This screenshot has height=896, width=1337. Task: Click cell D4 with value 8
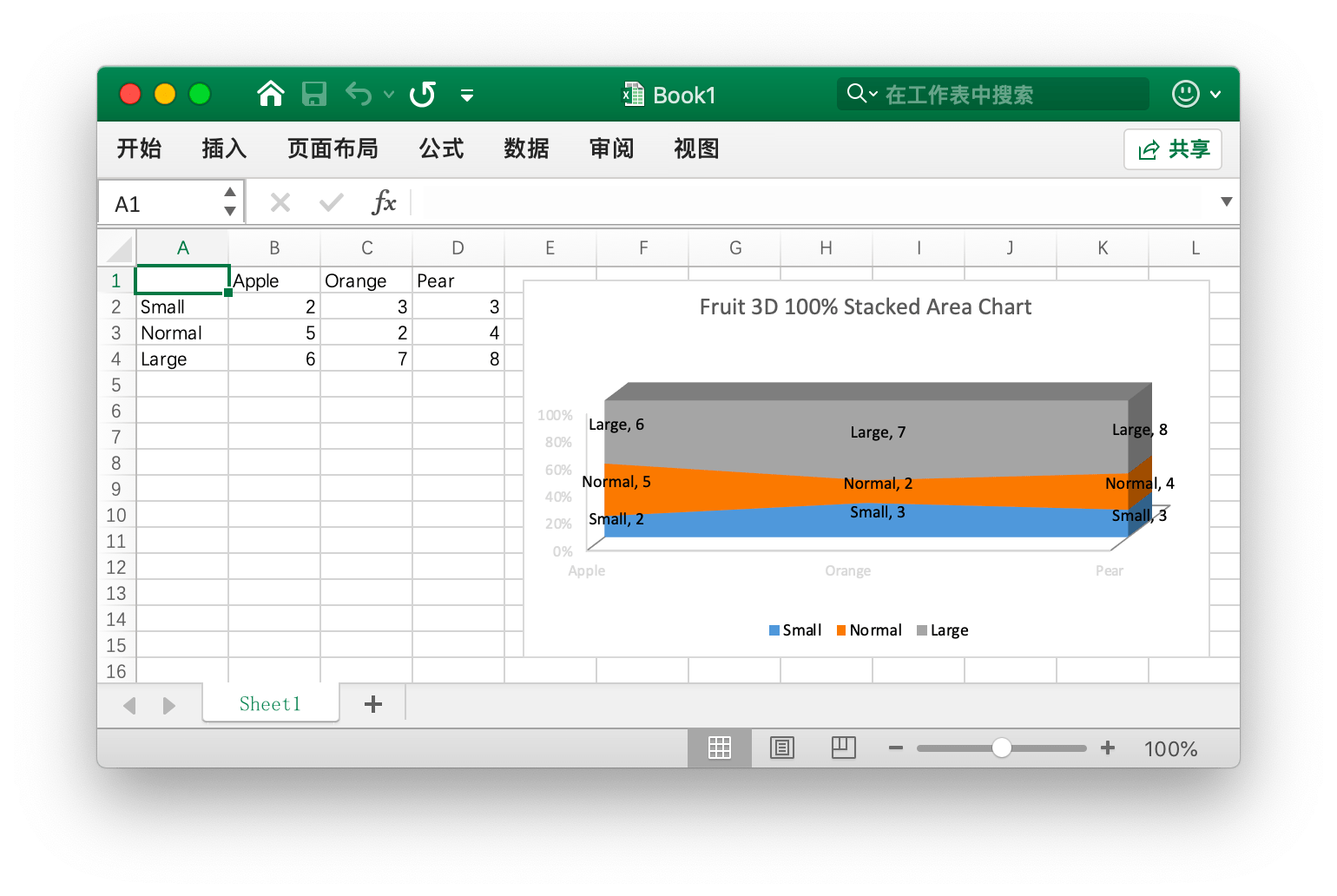(458, 359)
